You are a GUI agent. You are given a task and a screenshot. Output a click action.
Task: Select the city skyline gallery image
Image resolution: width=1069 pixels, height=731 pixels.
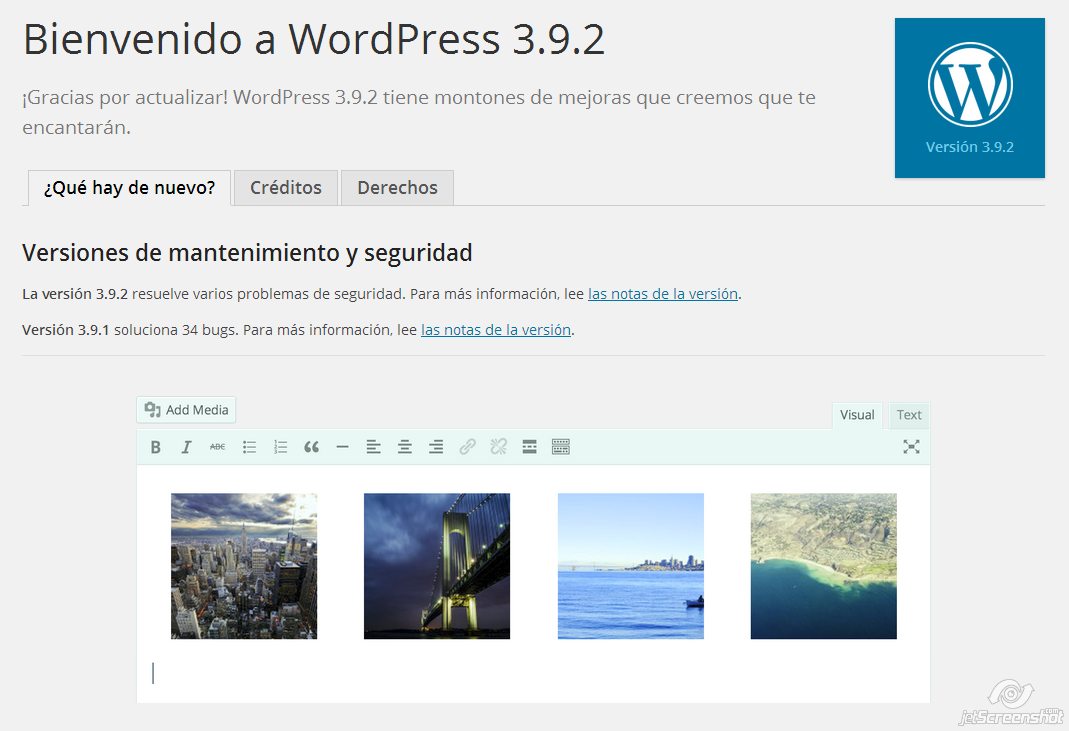click(244, 566)
